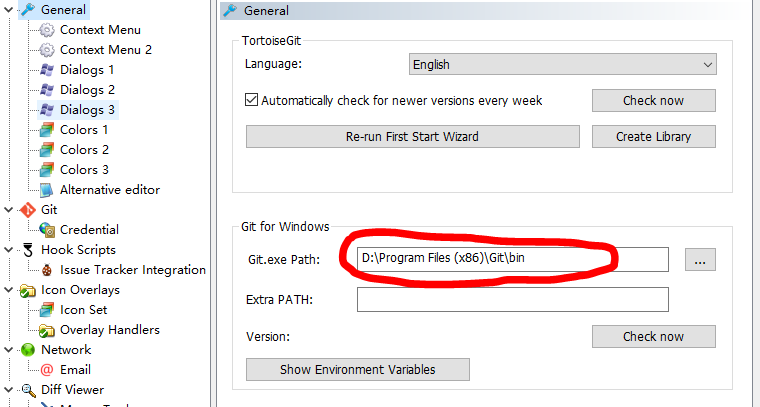Collapse the Hook Scripts tree node
The width and height of the screenshot is (760, 407).
pos(8,250)
